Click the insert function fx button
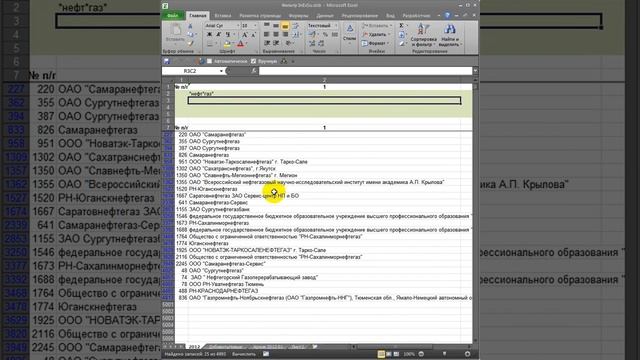This screenshot has width=640, height=360. pyautogui.click(x=254, y=71)
